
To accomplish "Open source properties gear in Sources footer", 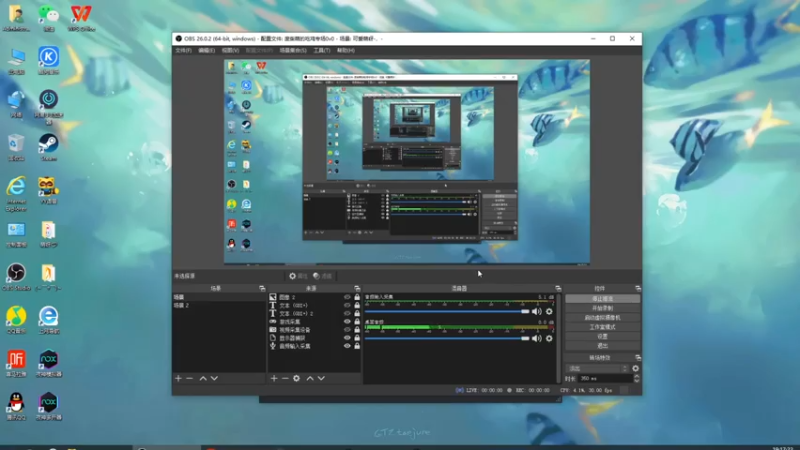I will click(296, 379).
